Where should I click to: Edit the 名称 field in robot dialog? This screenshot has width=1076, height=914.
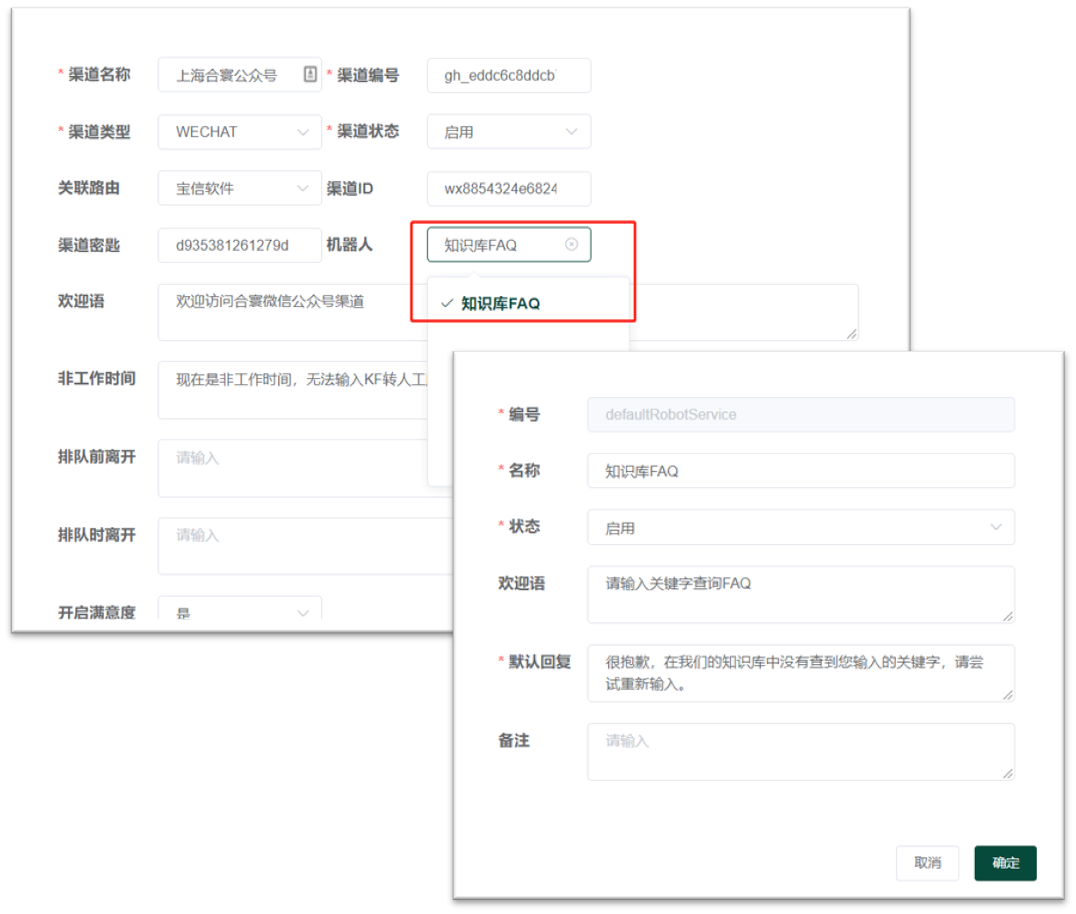coord(800,471)
